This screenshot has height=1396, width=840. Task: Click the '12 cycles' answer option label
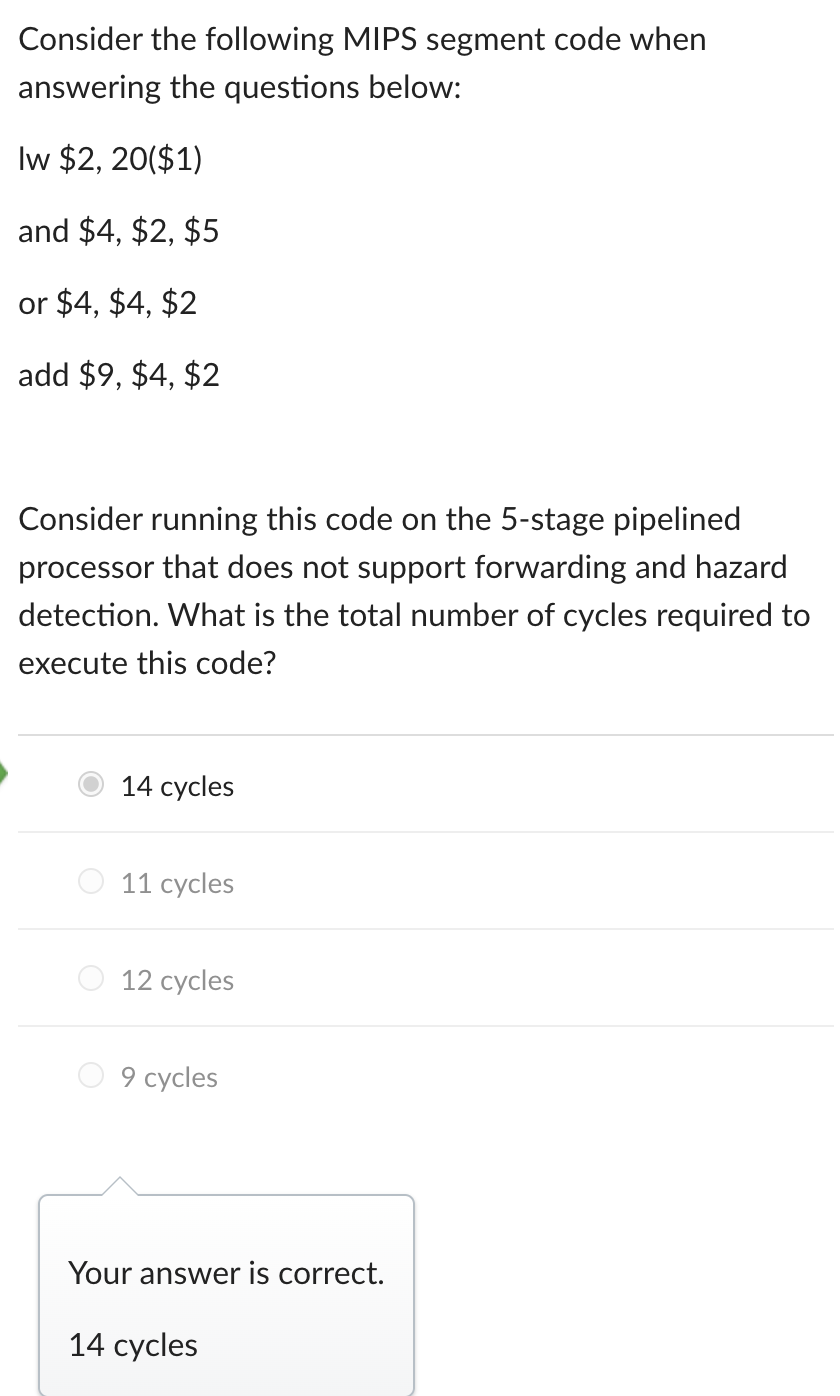click(x=178, y=981)
